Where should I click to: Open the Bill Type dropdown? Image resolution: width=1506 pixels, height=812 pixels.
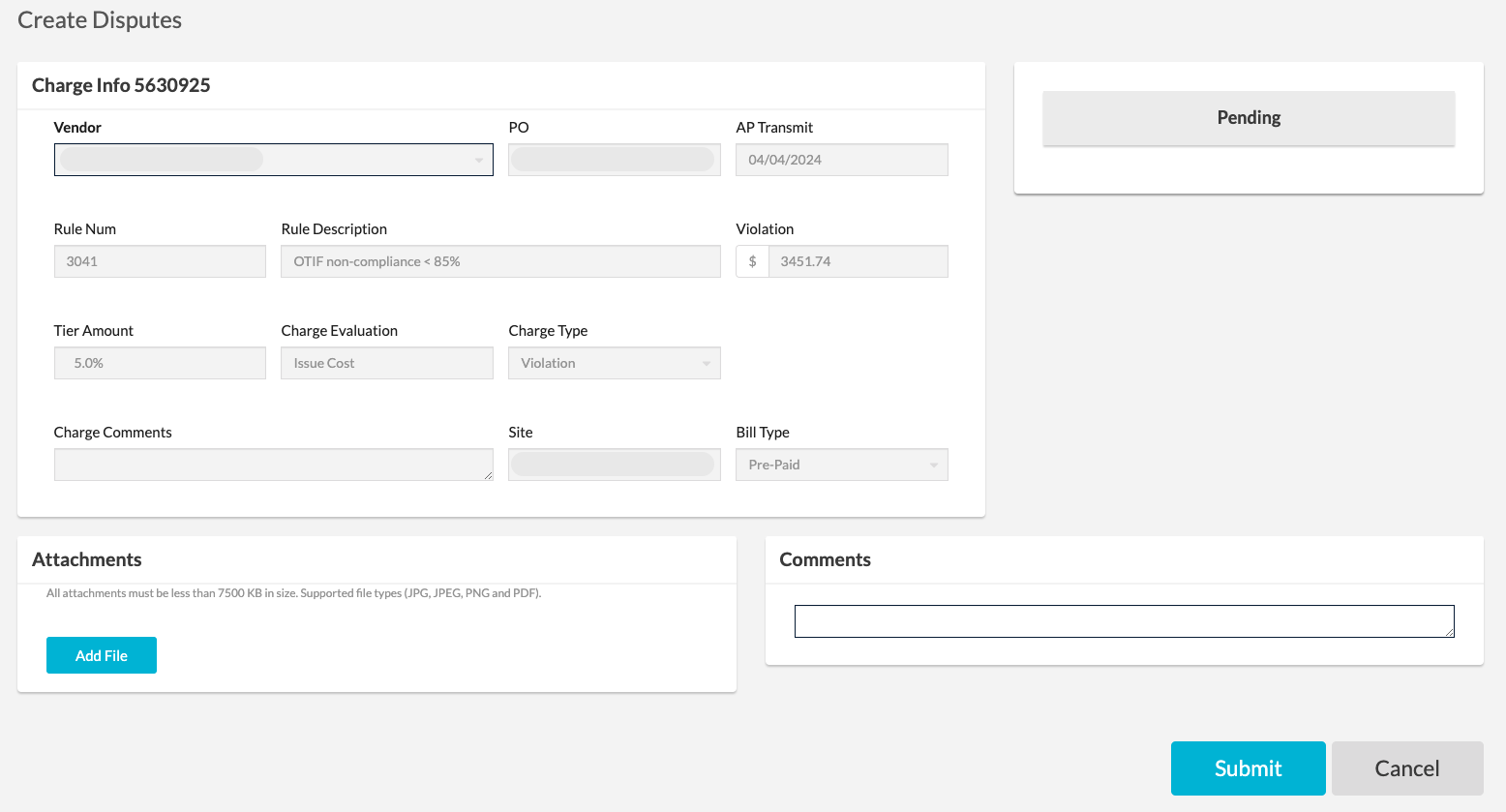(841, 465)
